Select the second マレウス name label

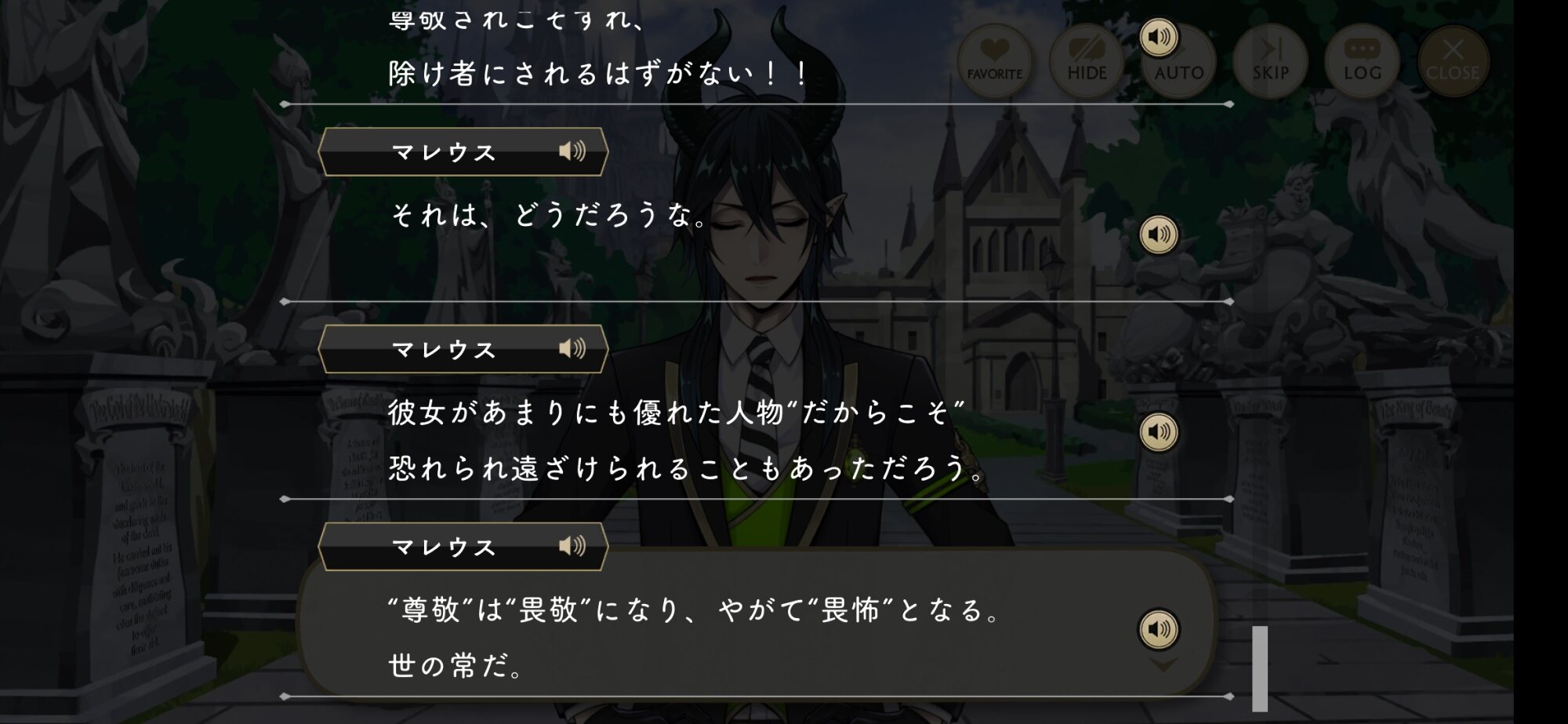(445, 350)
